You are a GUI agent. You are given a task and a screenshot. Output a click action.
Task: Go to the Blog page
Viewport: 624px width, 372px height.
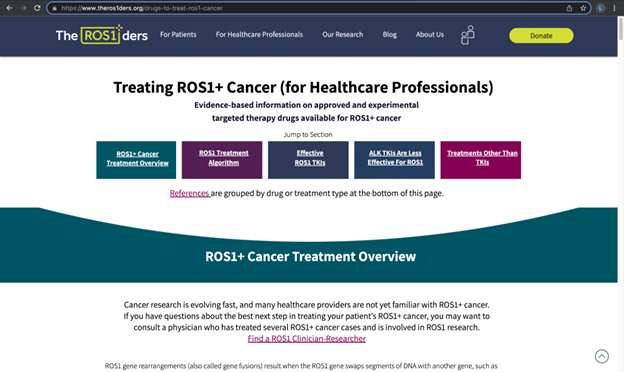point(390,35)
